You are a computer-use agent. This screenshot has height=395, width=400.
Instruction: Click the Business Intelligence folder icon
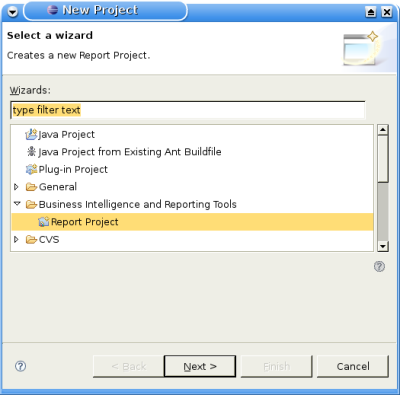point(31,204)
